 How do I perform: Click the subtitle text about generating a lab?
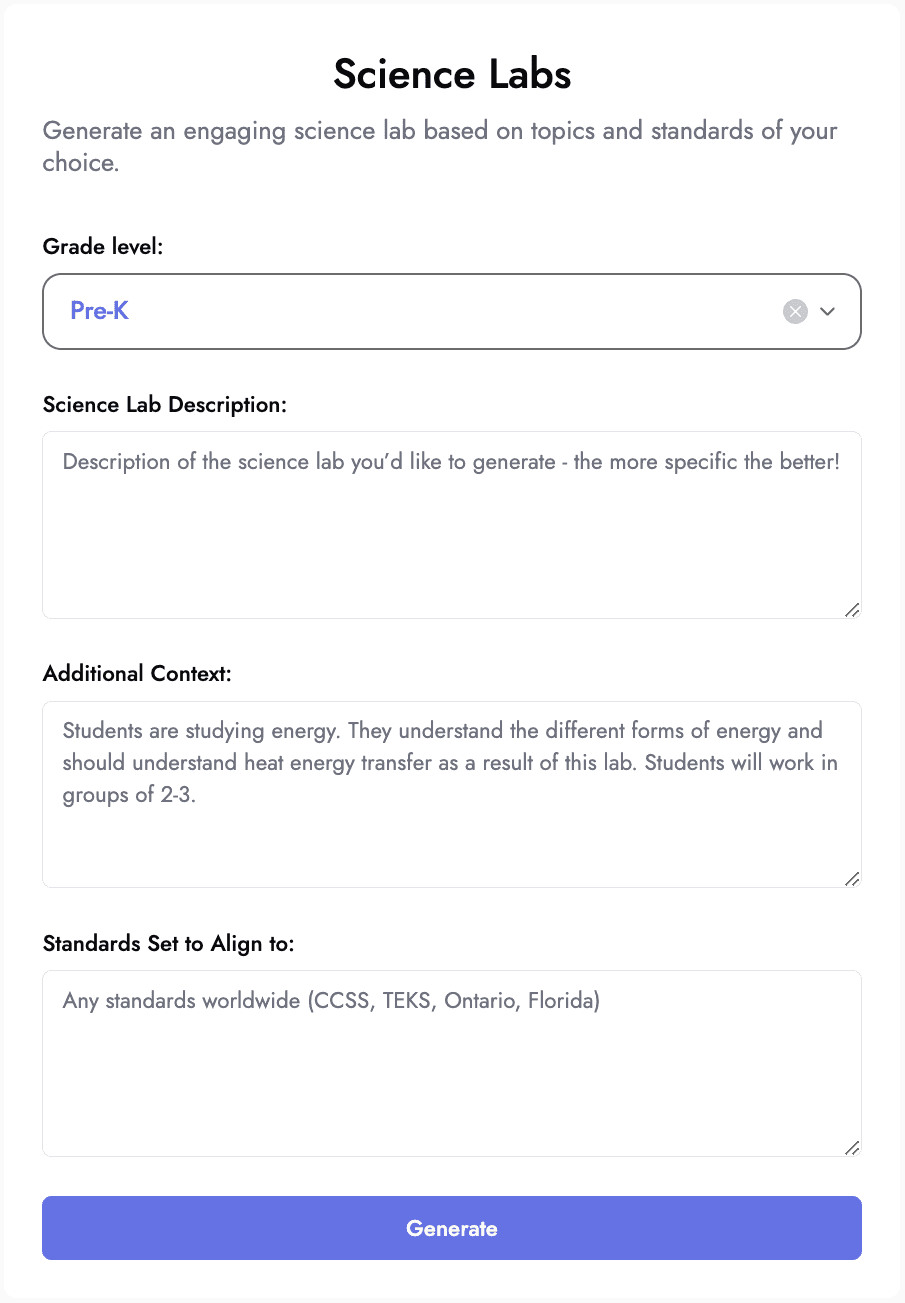(x=440, y=146)
